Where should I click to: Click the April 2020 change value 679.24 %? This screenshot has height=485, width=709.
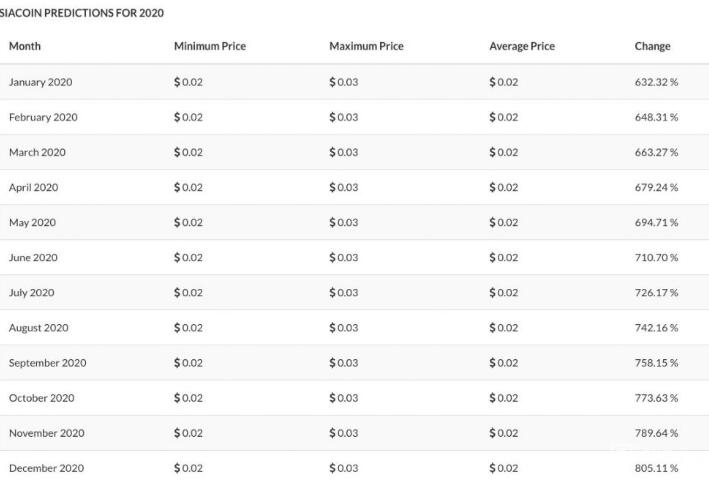point(656,188)
